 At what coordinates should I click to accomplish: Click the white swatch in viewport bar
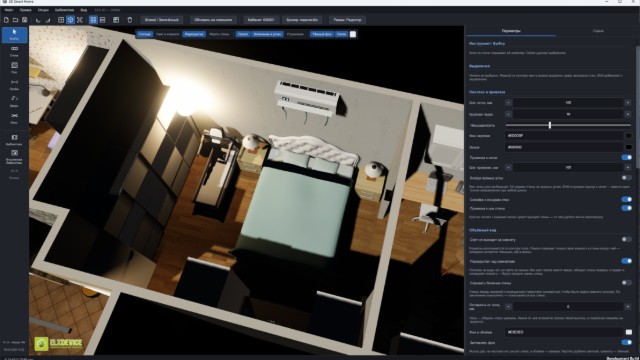tap(353, 34)
